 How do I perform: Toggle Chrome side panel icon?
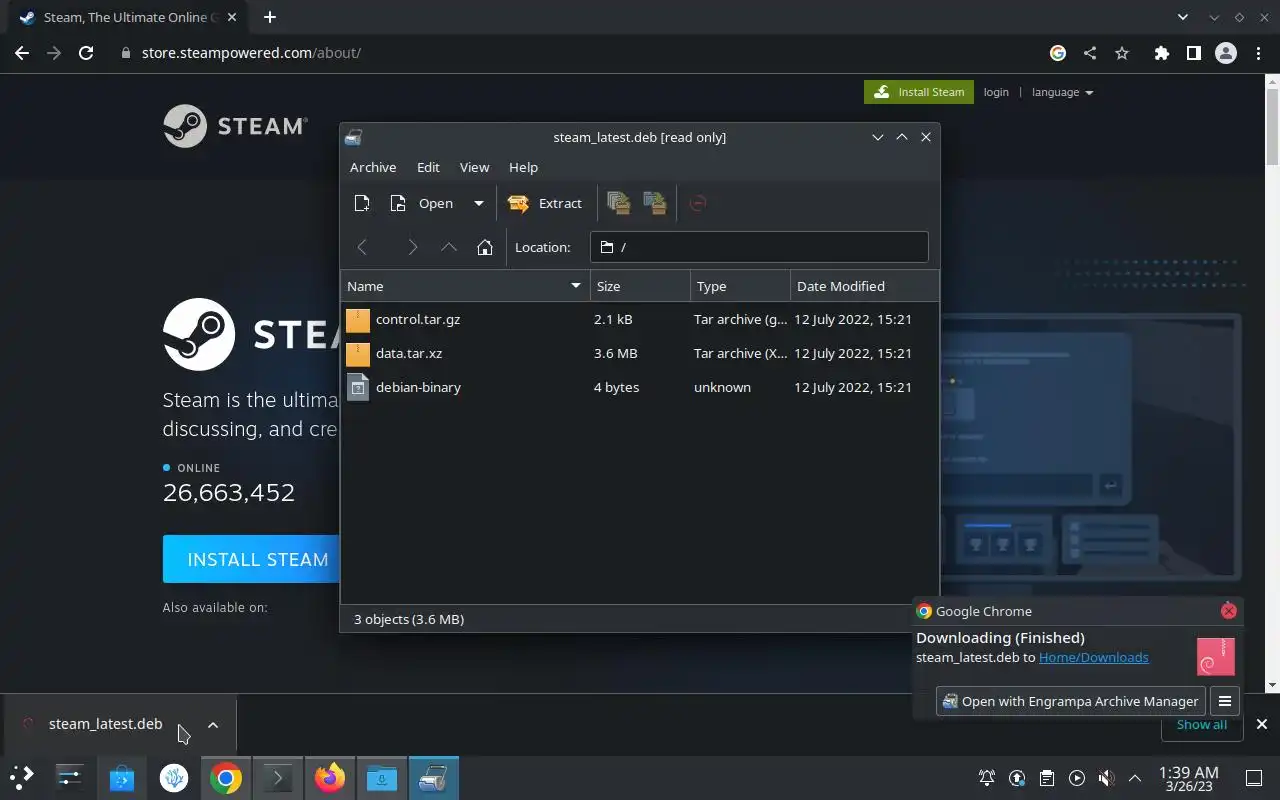pyautogui.click(x=1193, y=53)
